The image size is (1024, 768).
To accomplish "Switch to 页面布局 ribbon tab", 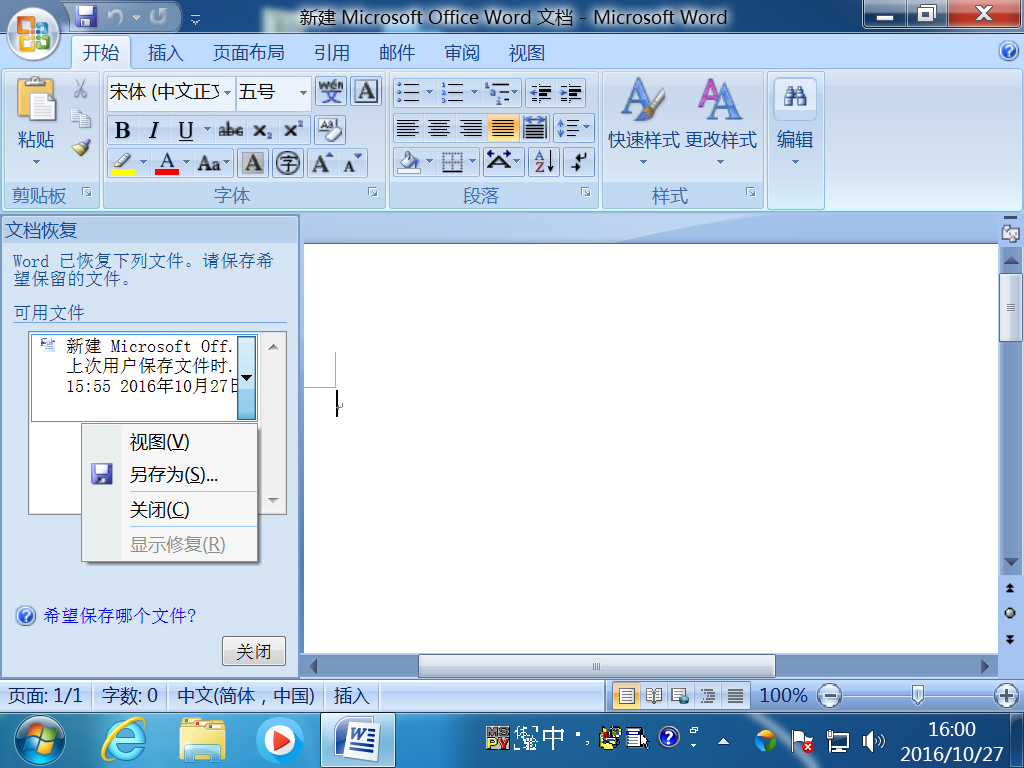I will pyautogui.click(x=248, y=52).
